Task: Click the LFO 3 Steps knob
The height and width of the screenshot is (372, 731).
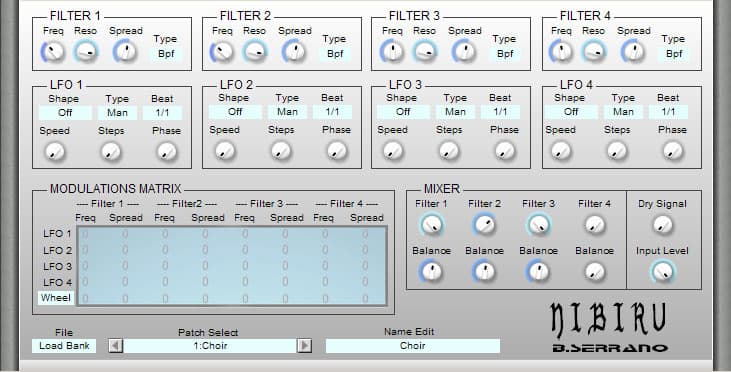Action: 448,151
